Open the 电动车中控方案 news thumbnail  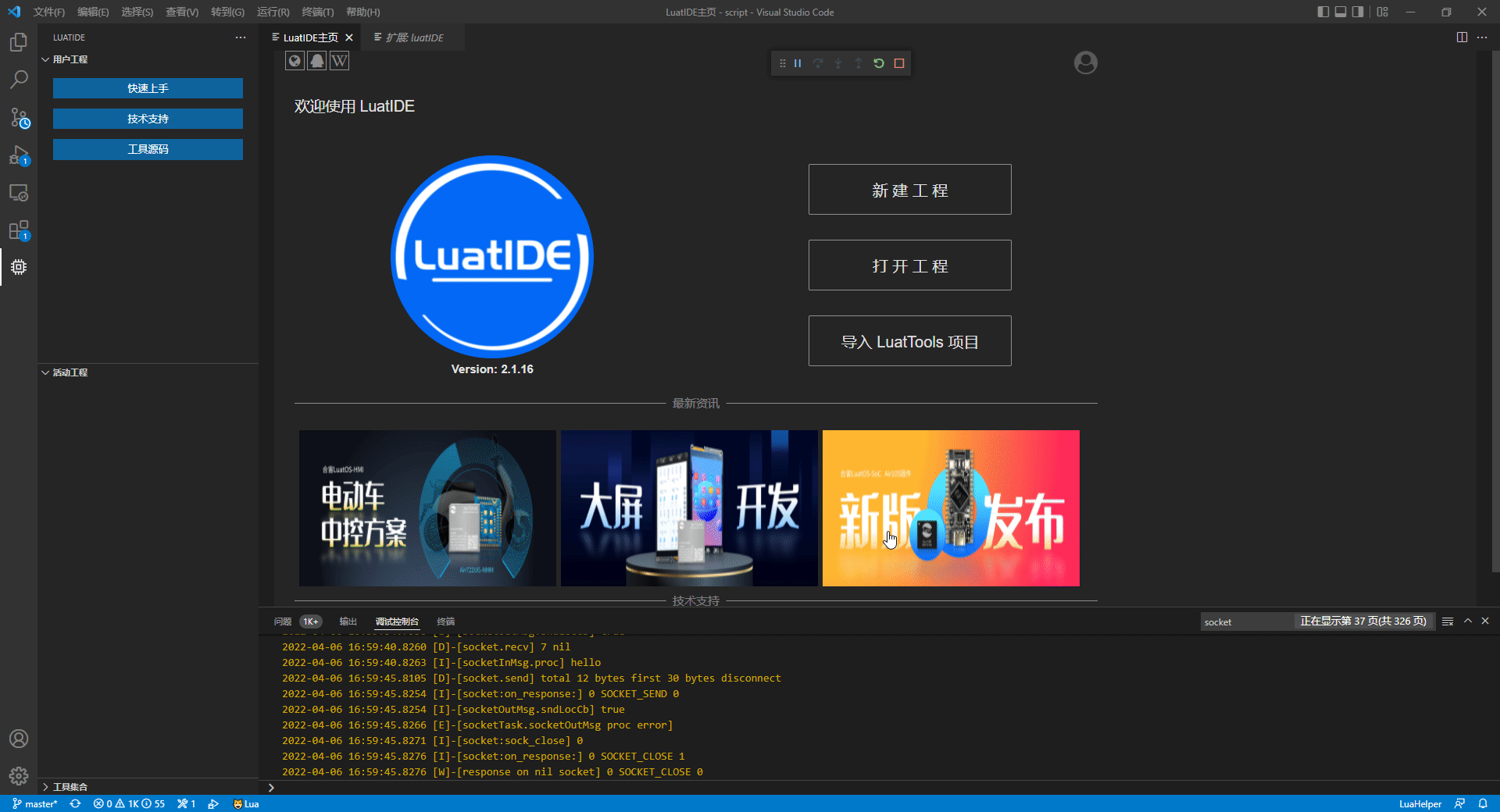click(427, 508)
